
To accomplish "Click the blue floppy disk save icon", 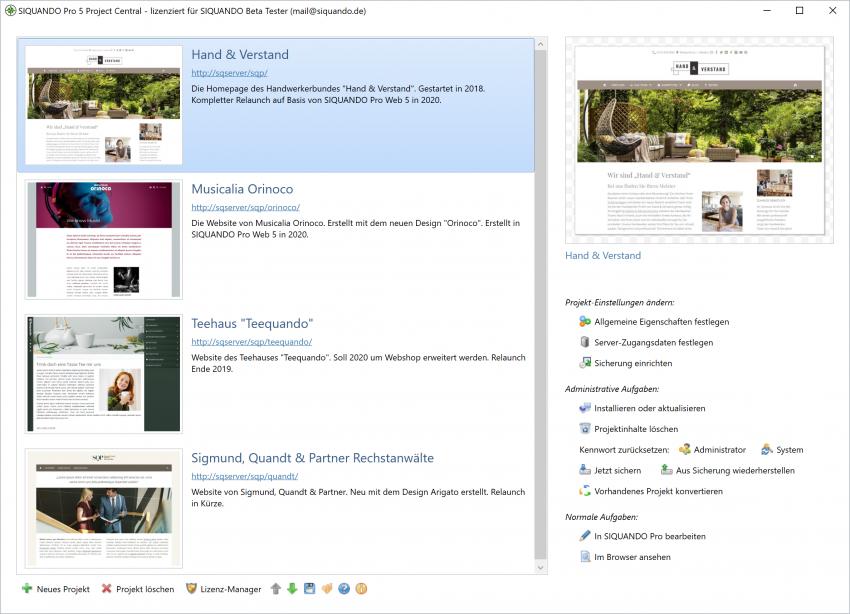I will [x=309, y=589].
